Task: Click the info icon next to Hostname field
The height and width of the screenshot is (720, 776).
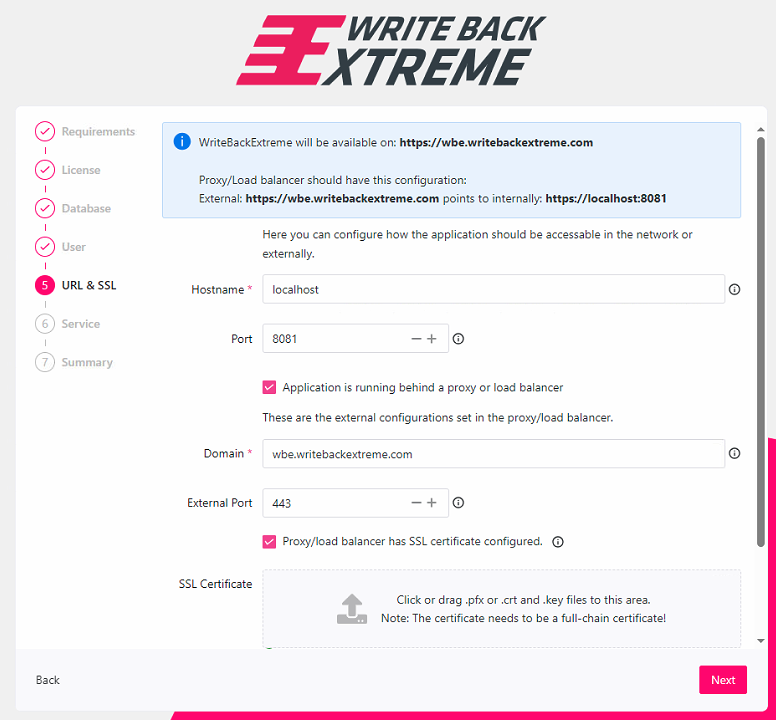Action: coord(734,290)
